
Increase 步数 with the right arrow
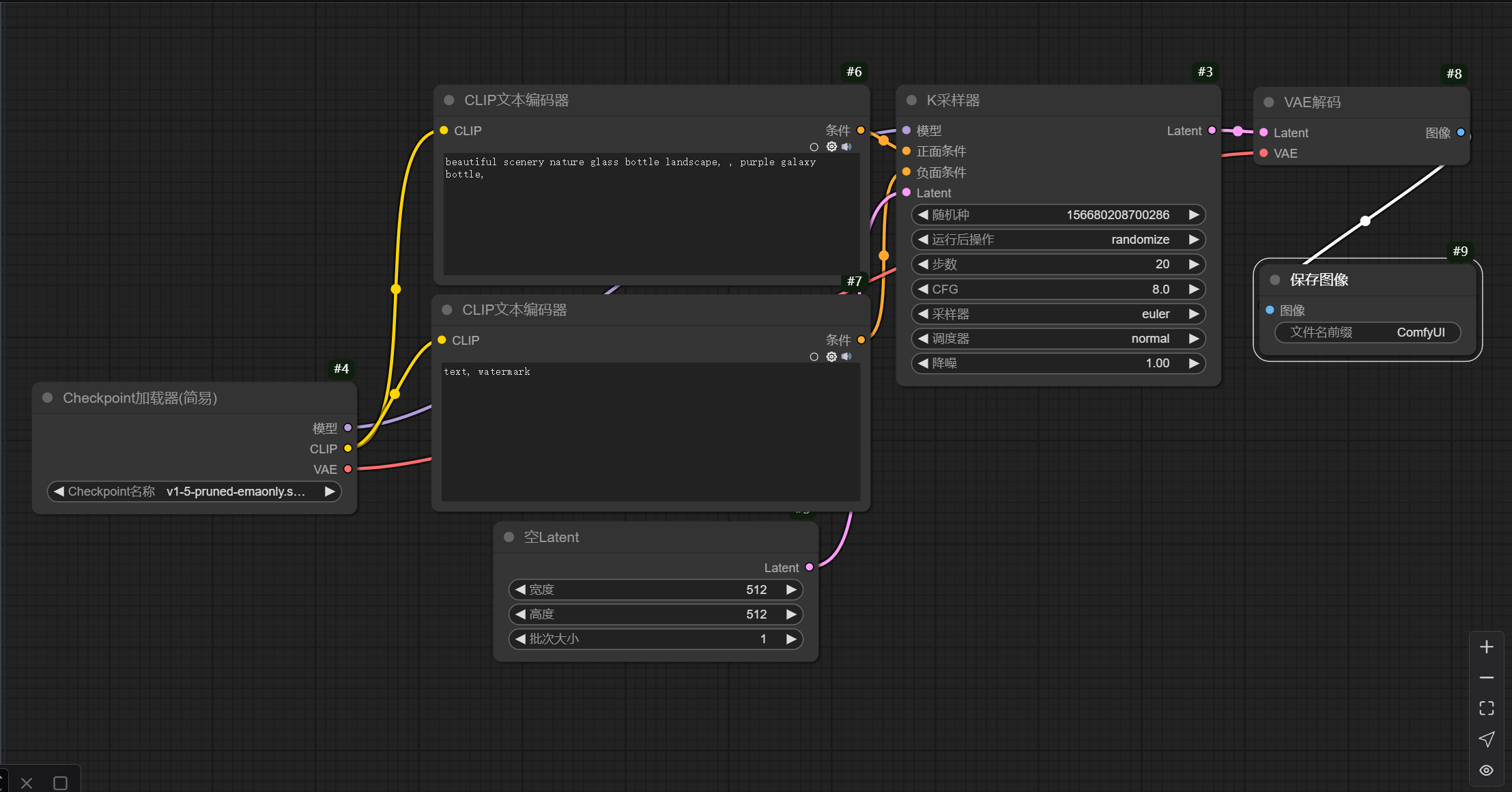coord(1194,264)
